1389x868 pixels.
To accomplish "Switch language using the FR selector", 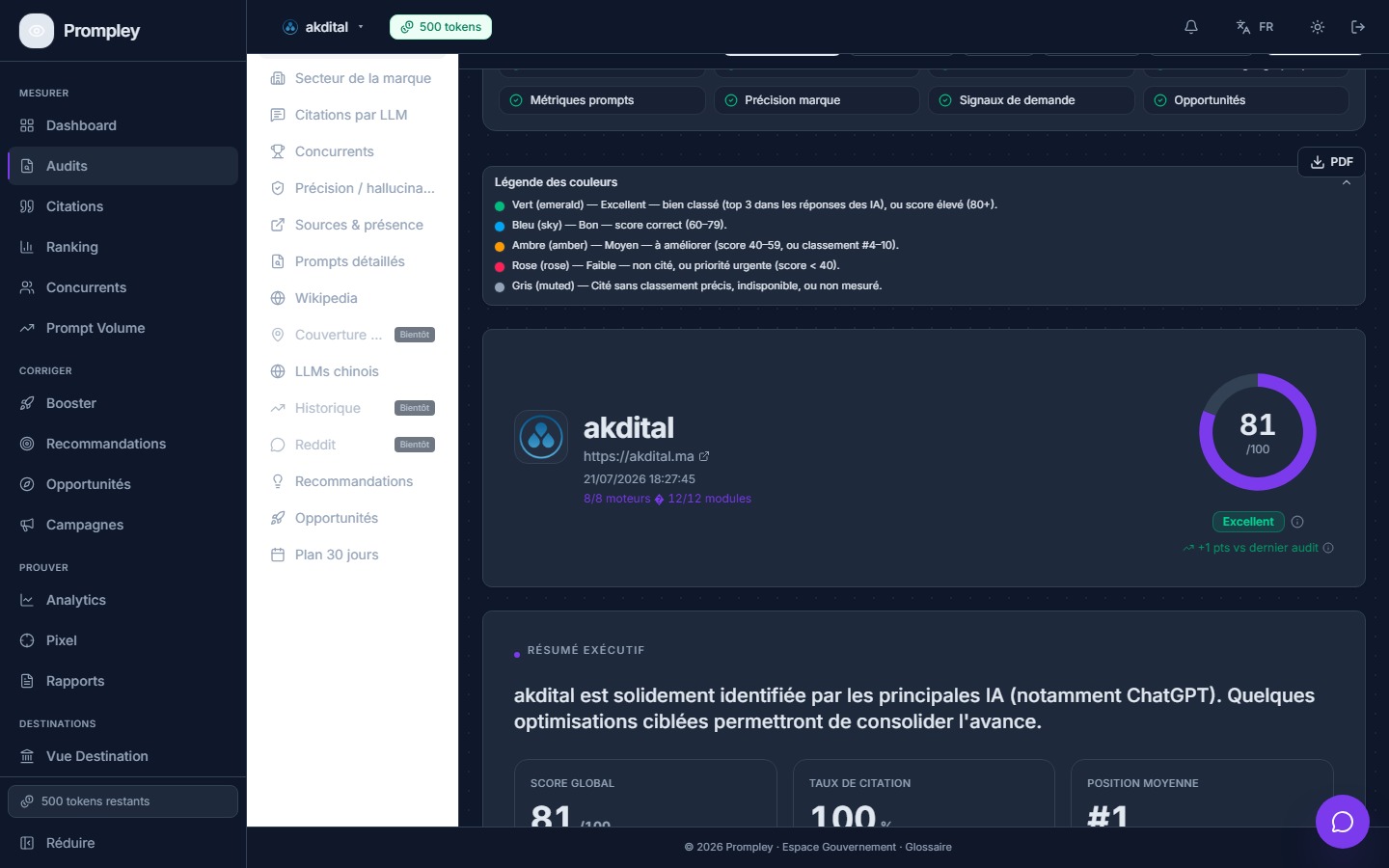I will tap(1255, 27).
